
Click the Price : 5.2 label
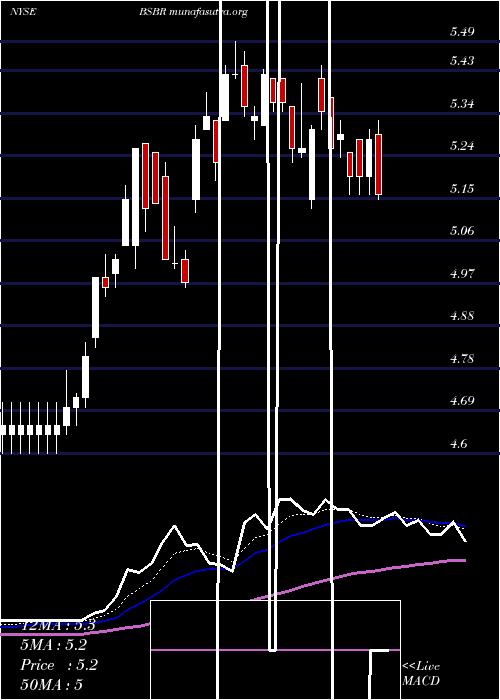tap(58, 665)
